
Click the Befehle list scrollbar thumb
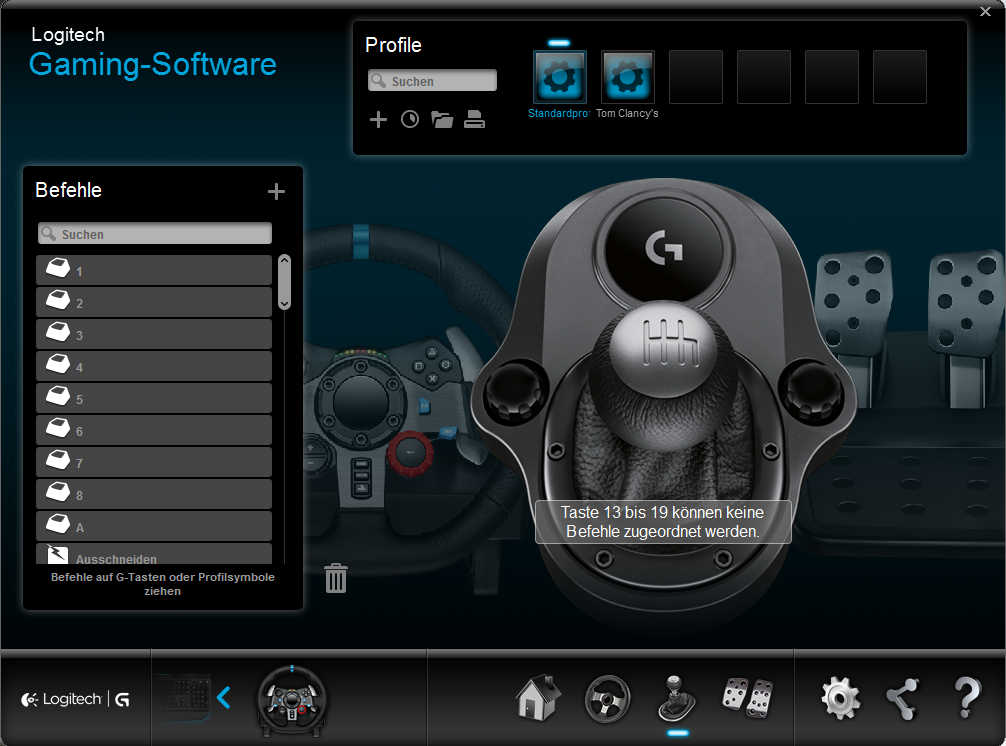click(285, 282)
